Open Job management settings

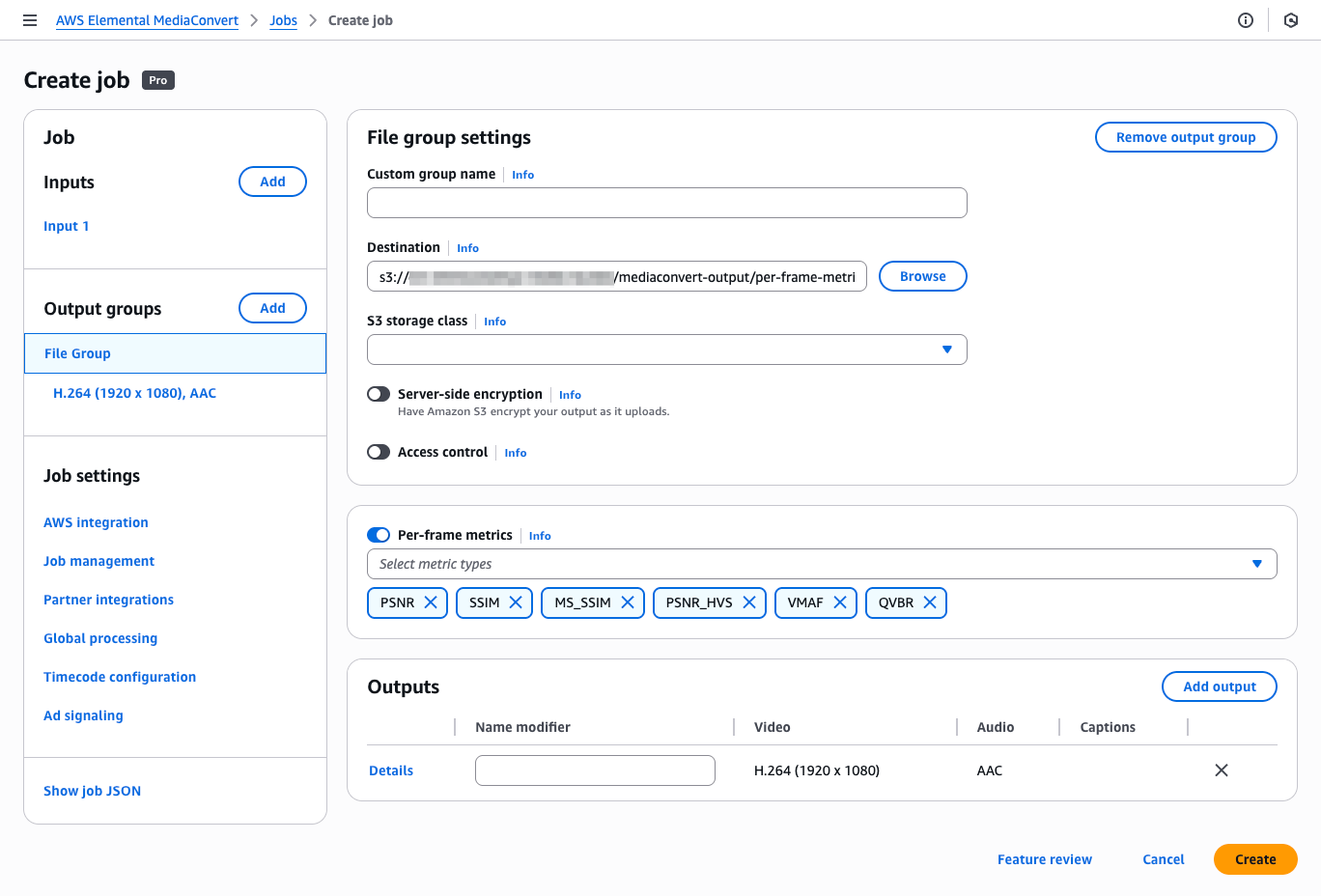pyautogui.click(x=98, y=561)
